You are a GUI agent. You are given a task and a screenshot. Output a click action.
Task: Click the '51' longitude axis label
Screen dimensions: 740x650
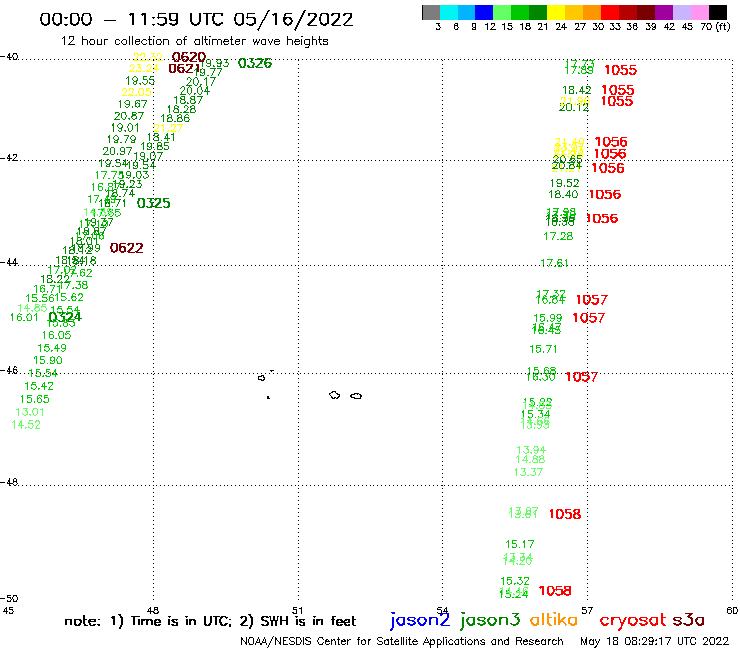[297, 611]
